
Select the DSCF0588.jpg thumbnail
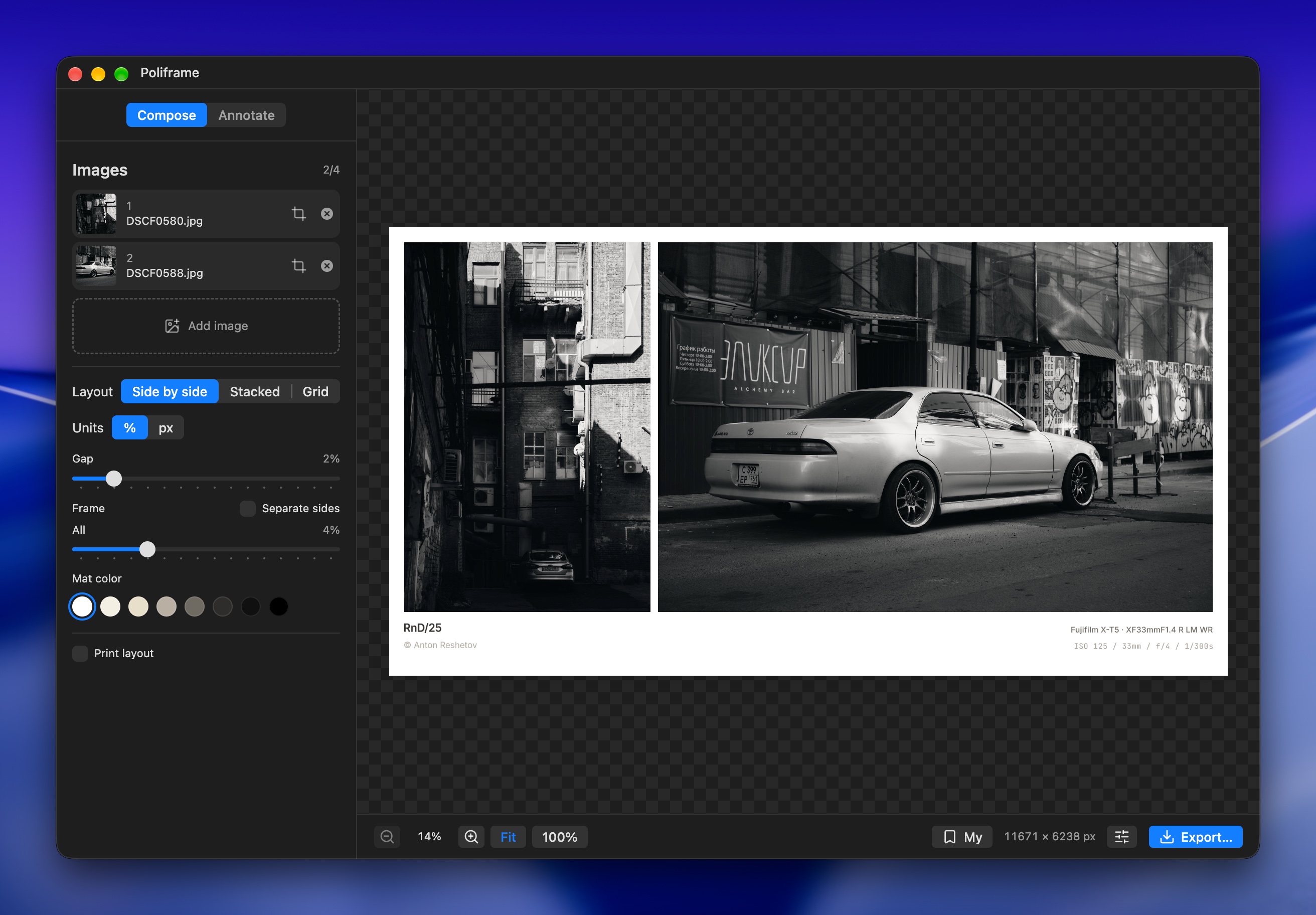pos(96,266)
